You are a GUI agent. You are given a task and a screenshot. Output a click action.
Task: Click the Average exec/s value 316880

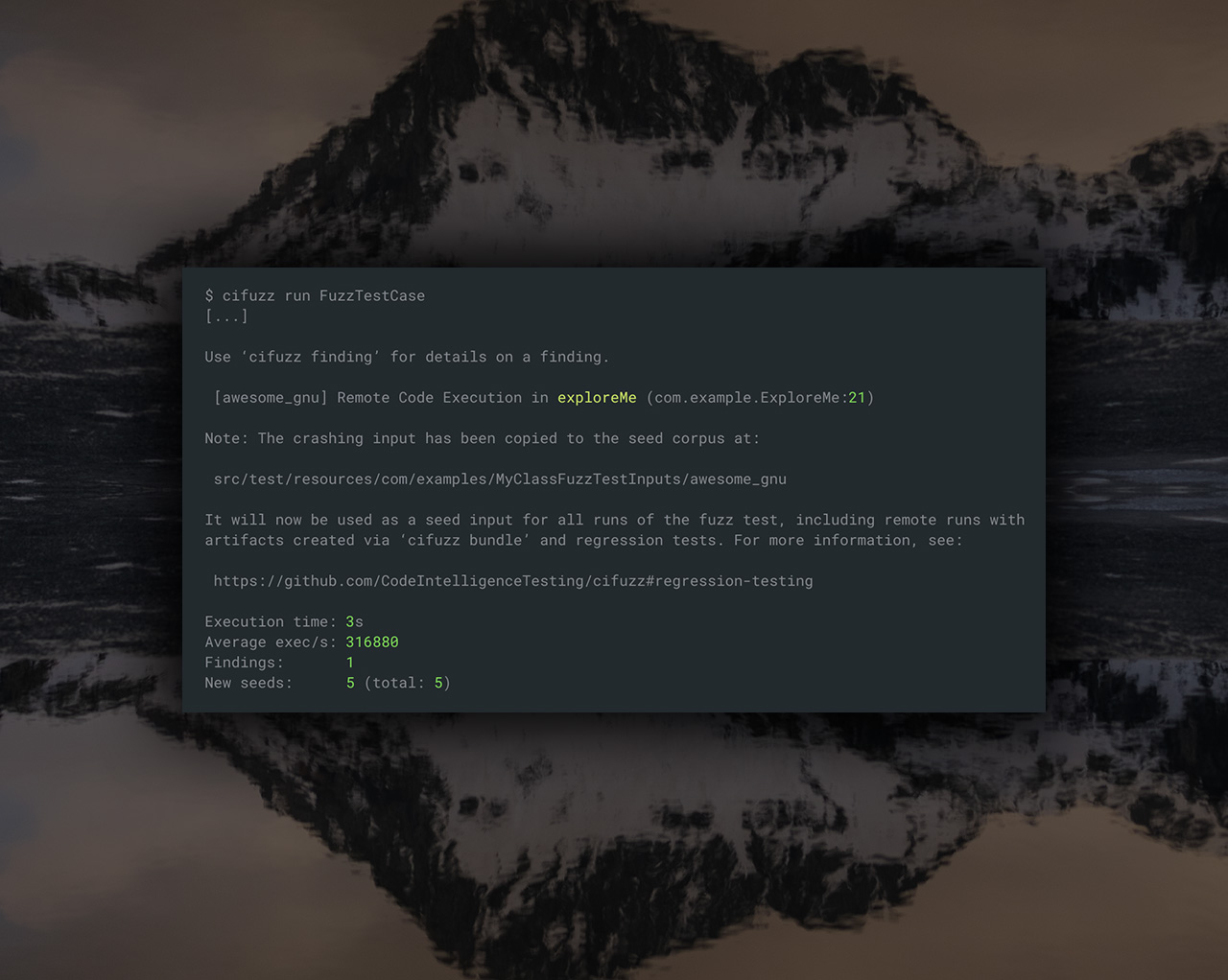click(x=372, y=642)
